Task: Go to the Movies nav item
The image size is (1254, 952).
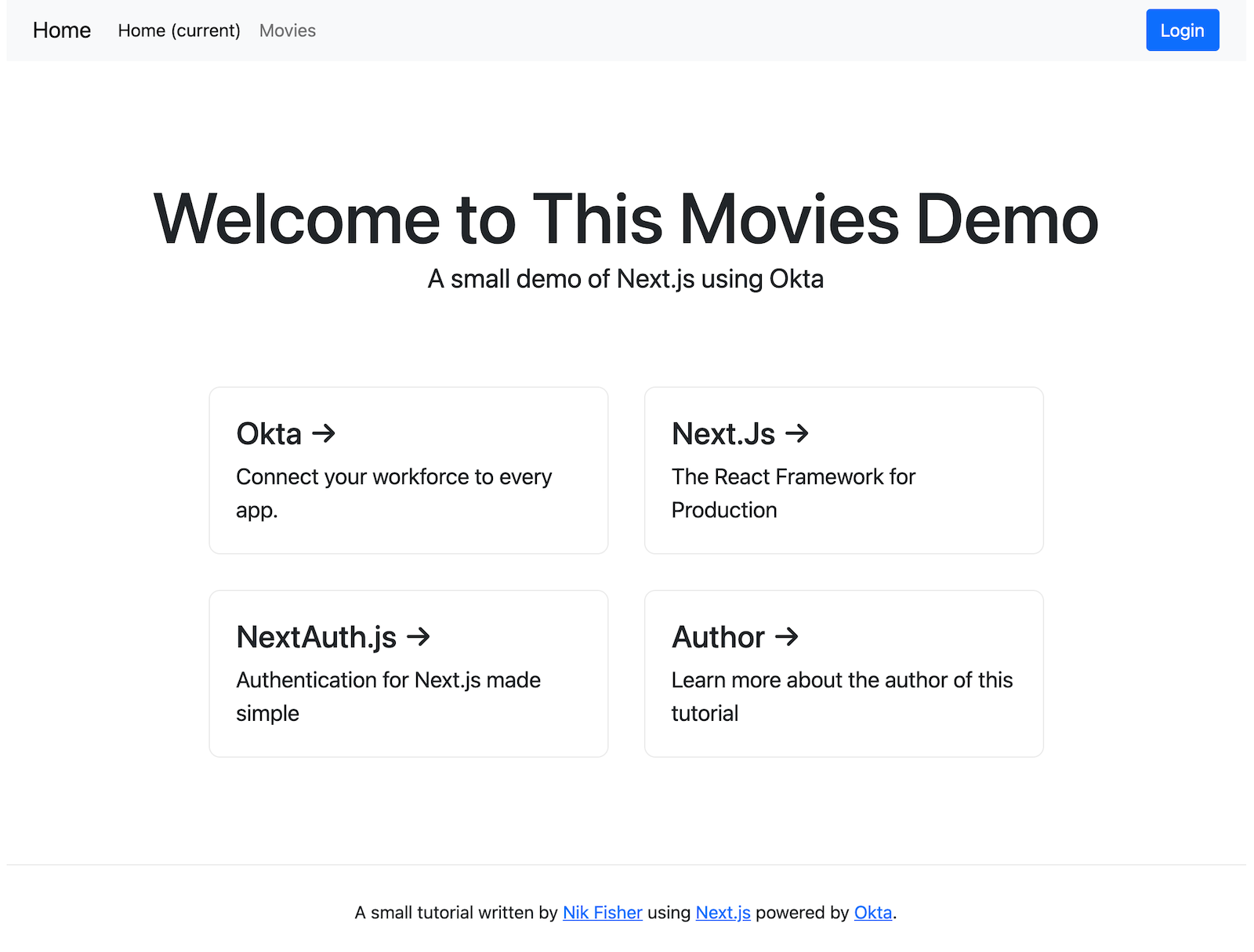Action: [x=288, y=31]
